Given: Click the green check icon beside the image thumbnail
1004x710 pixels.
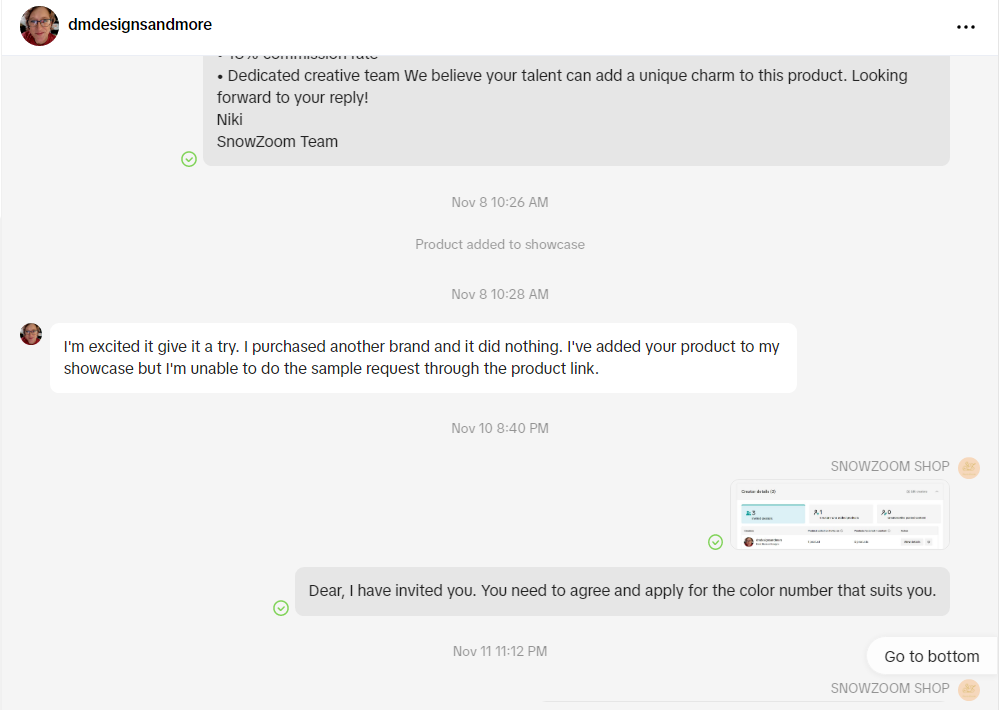Looking at the screenshot, I should 715,542.
